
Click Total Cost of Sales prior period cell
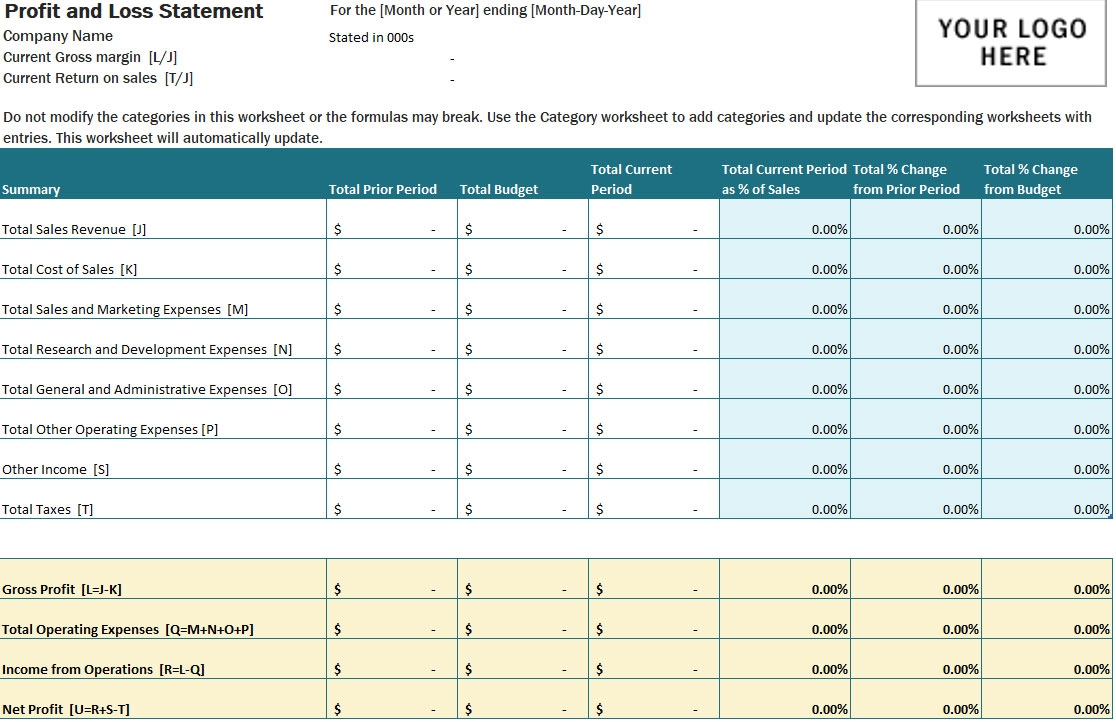coord(390,269)
